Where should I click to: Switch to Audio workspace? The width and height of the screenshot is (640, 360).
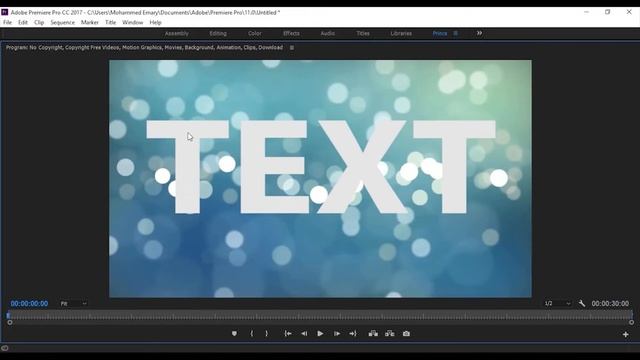328,33
